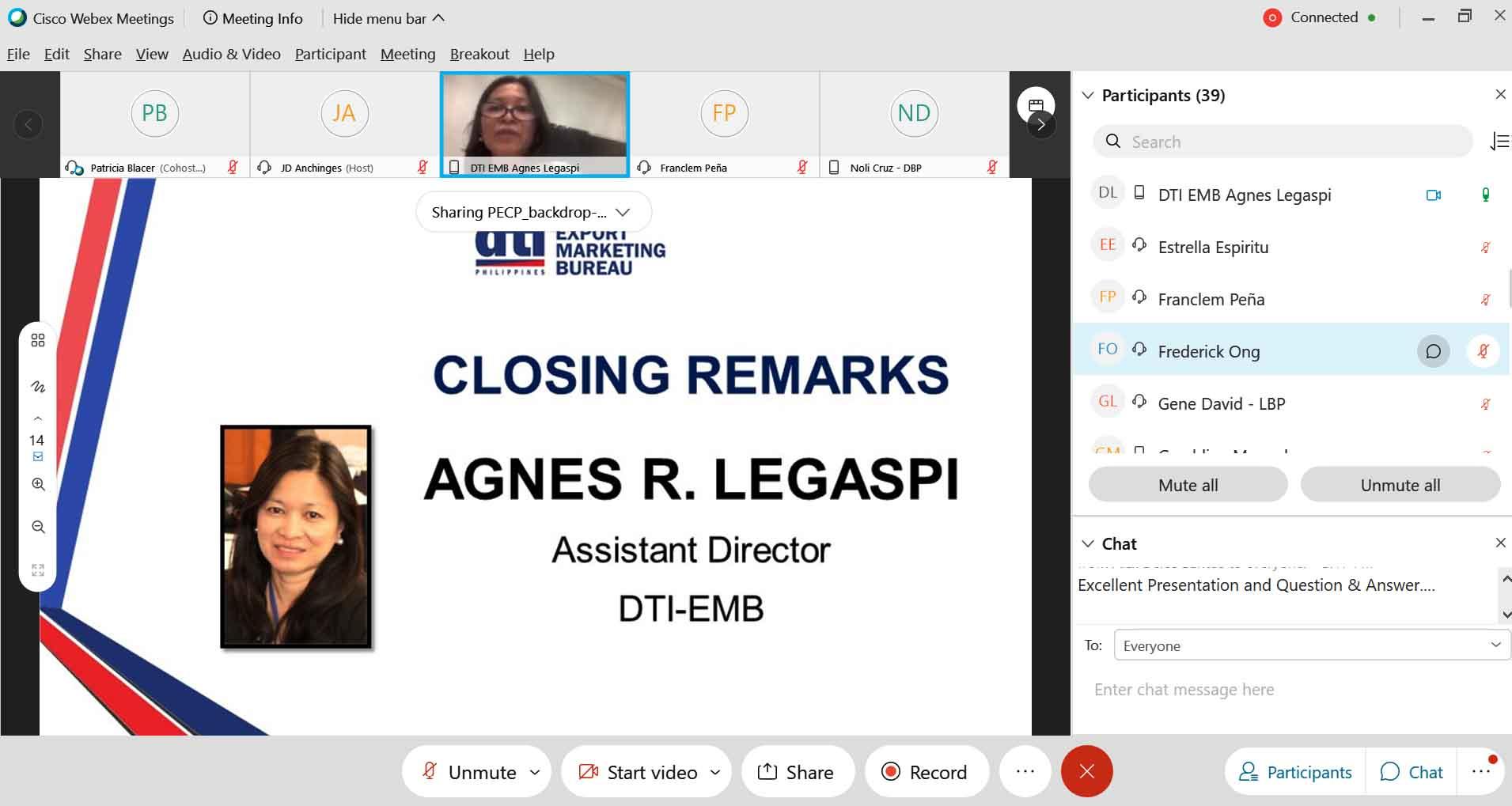Toggle the Participants panel button
This screenshot has height=806, width=1512.
[x=1295, y=772]
